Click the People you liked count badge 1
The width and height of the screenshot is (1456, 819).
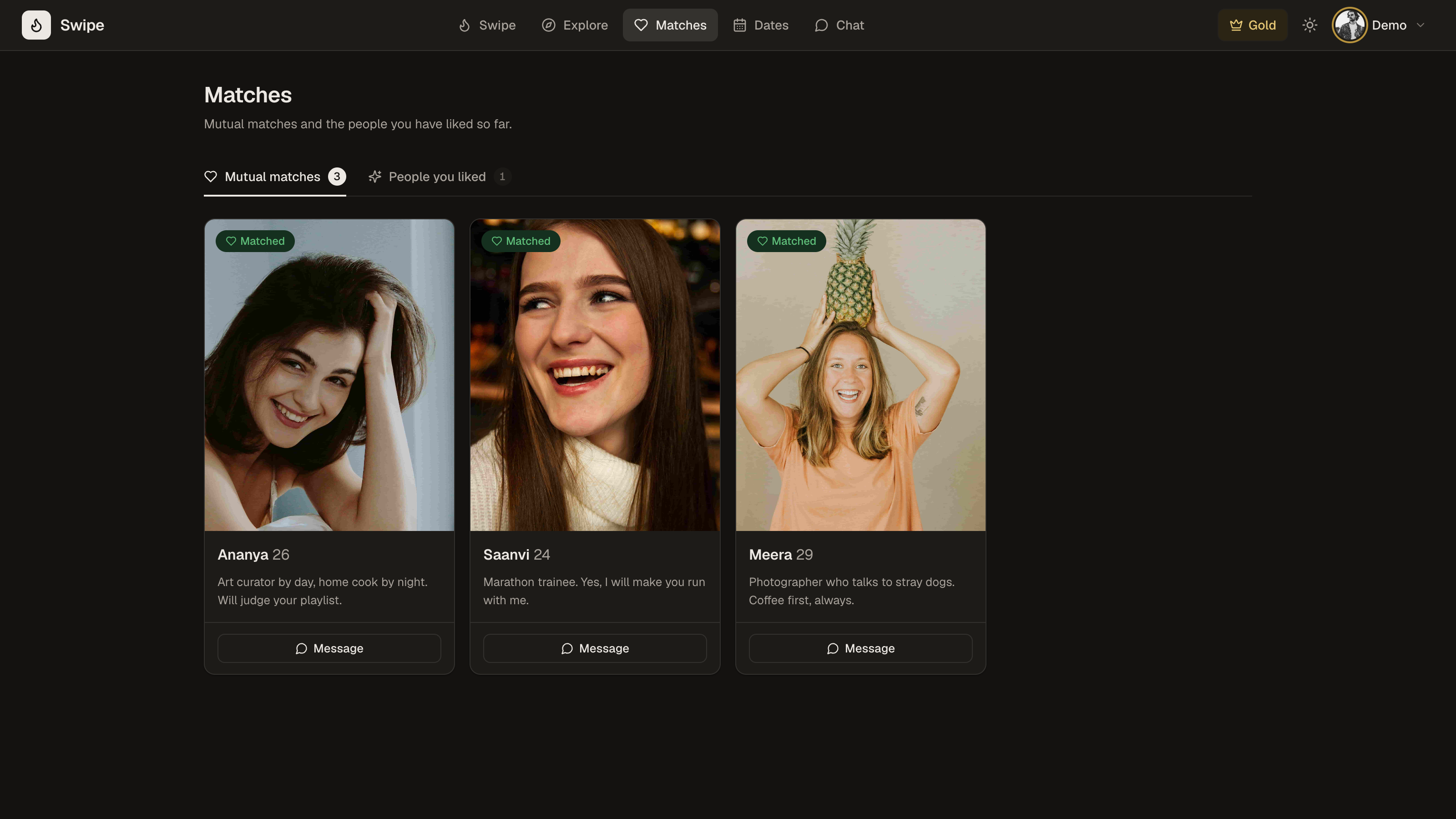pyautogui.click(x=502, y=177)
